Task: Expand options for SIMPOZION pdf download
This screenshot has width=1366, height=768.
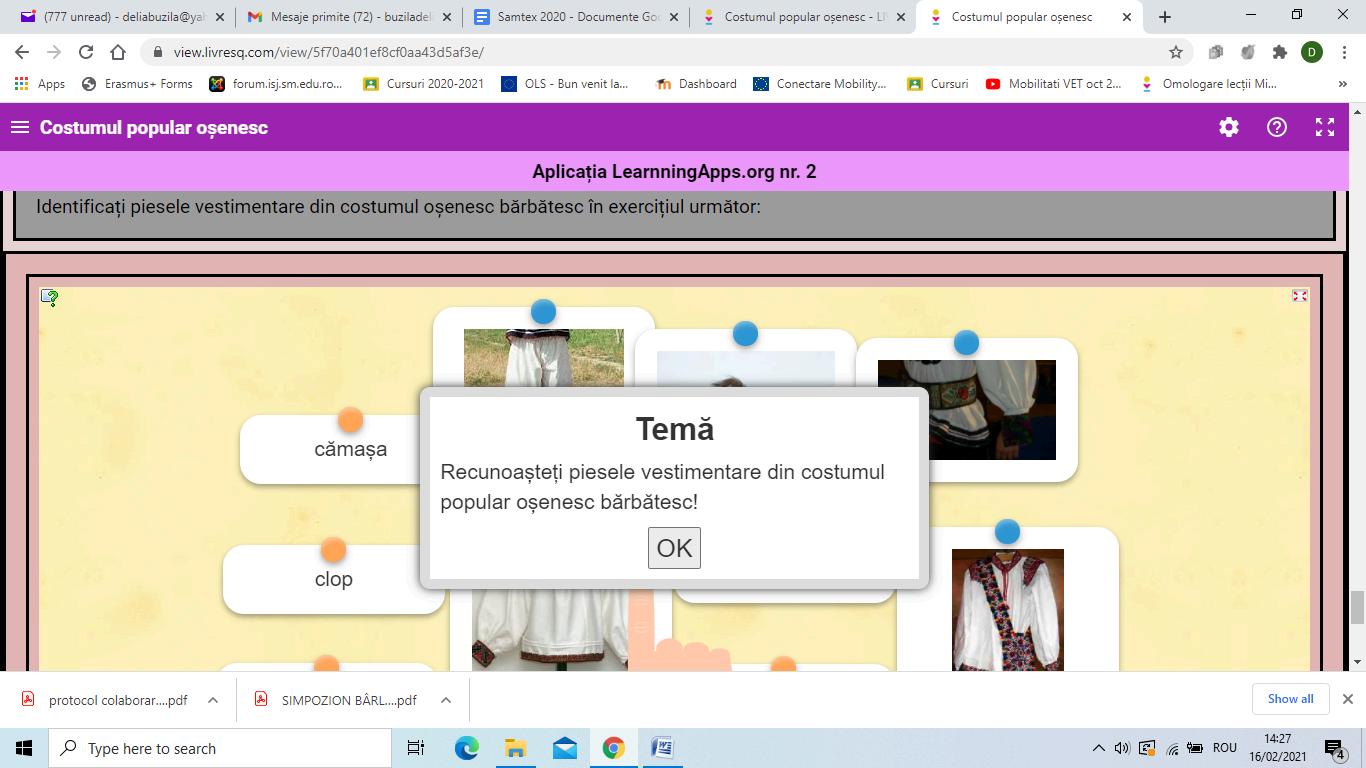Action: tap(446, 700)
